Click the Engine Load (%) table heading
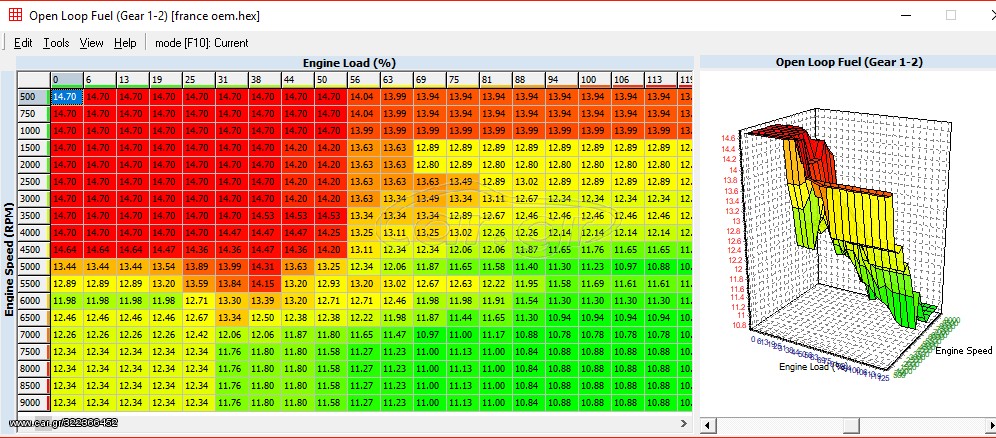 [349, 63]
